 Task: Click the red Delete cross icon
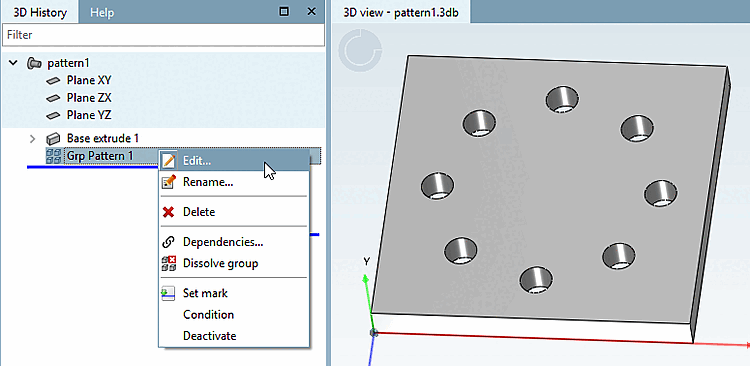click(x=168, y=212)
